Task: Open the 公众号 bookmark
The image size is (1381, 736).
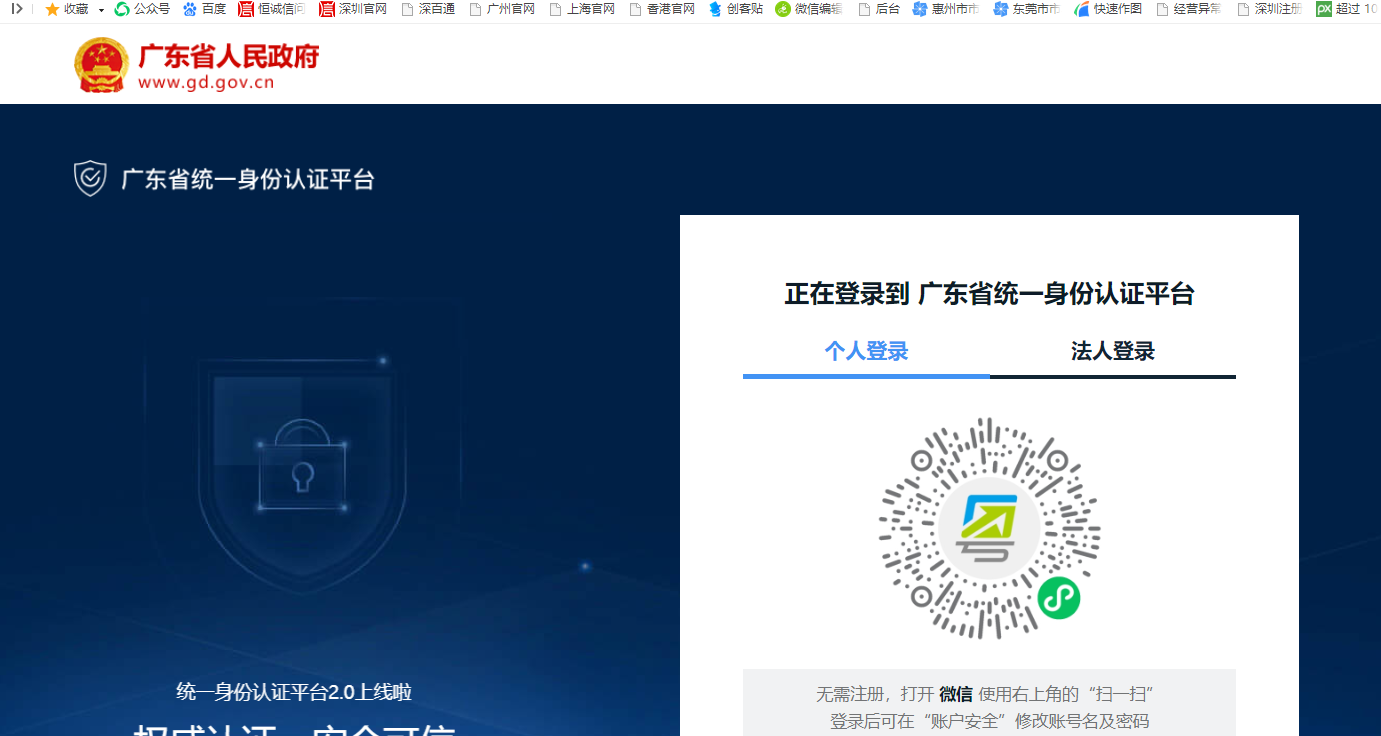Action: tap(142, 9)
